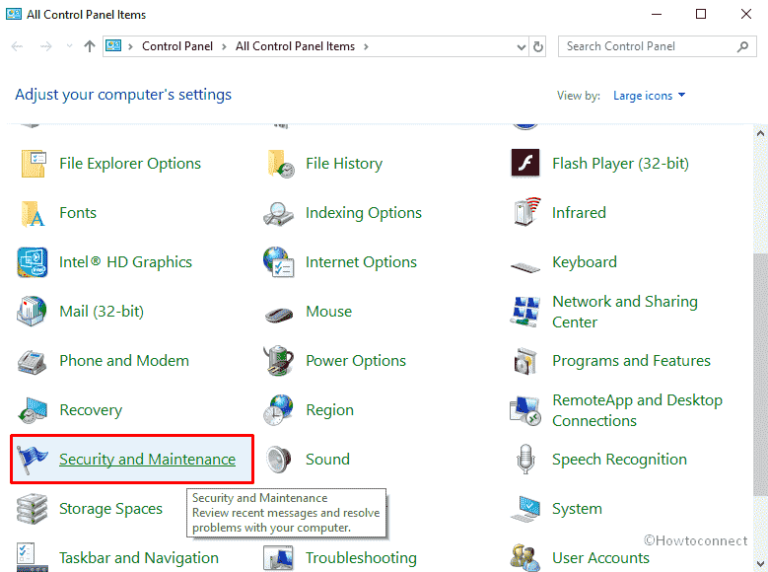Open the Fonts folder icon
Screen dimensions: 768x572
[x=33, y=213]
